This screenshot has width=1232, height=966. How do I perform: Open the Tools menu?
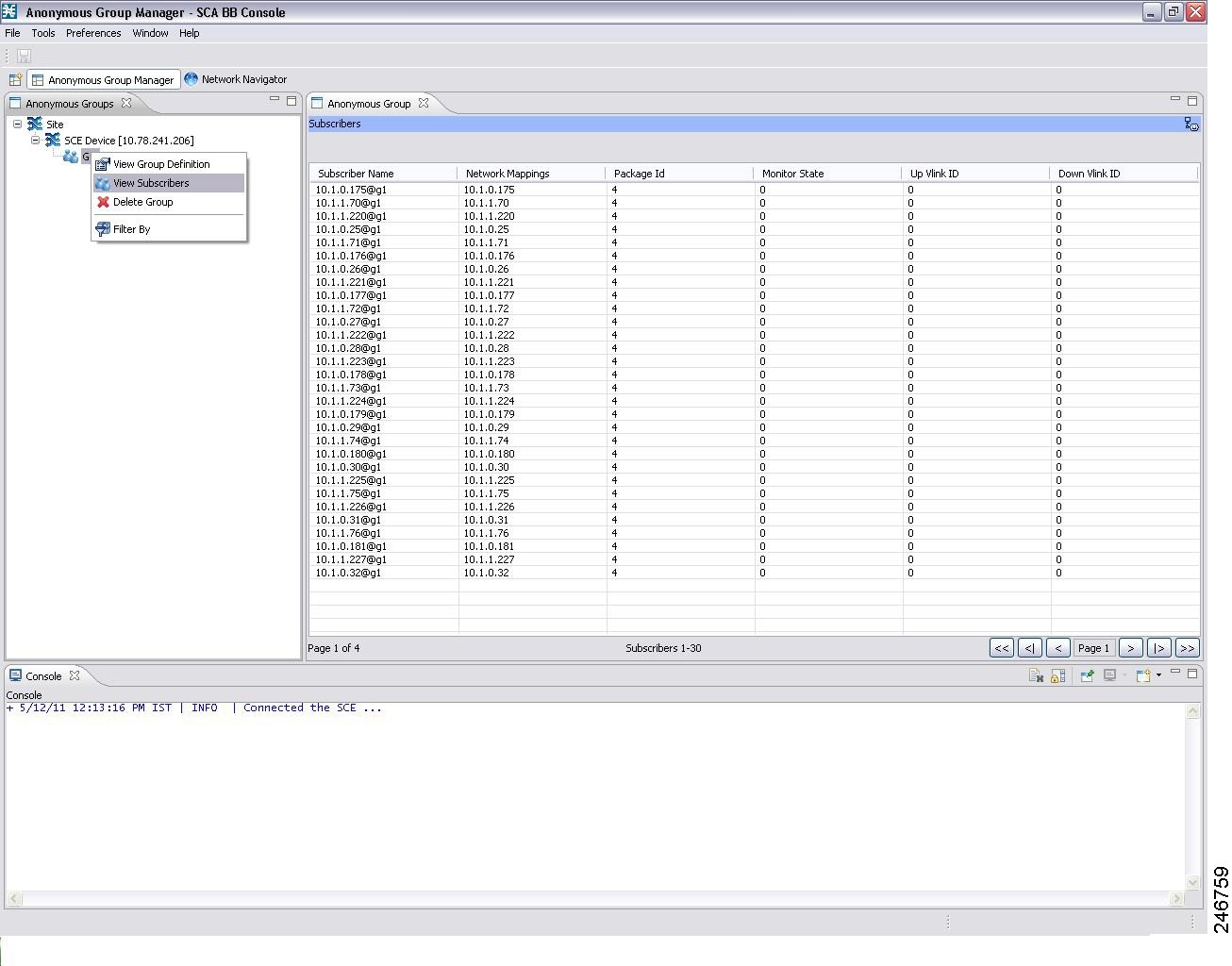pos(42,33)
